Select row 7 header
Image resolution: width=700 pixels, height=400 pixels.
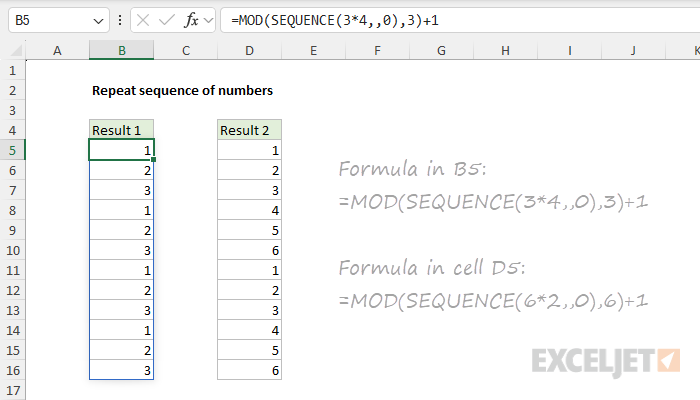(x=12, y=191)
